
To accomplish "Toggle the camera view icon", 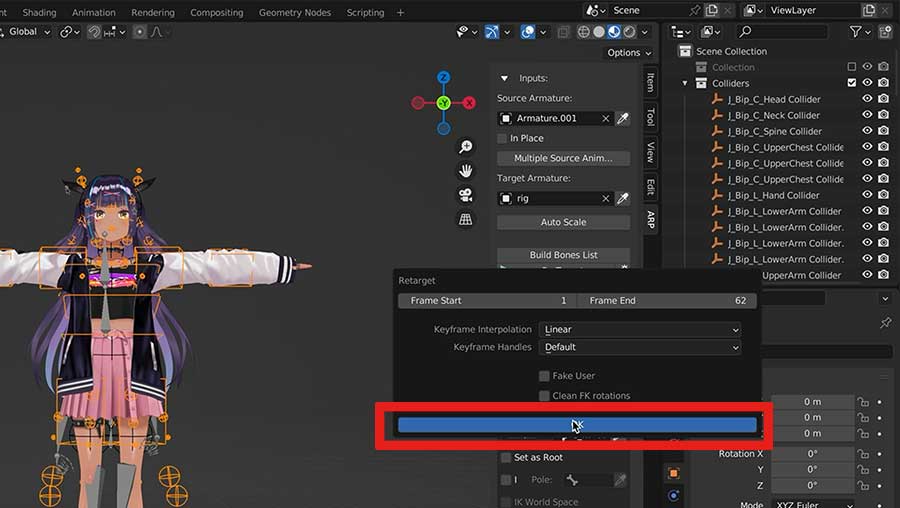I will [x=465, y=195].
